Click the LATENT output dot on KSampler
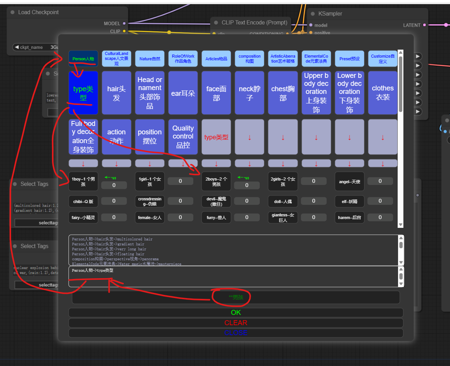 [x=424, y=25]
